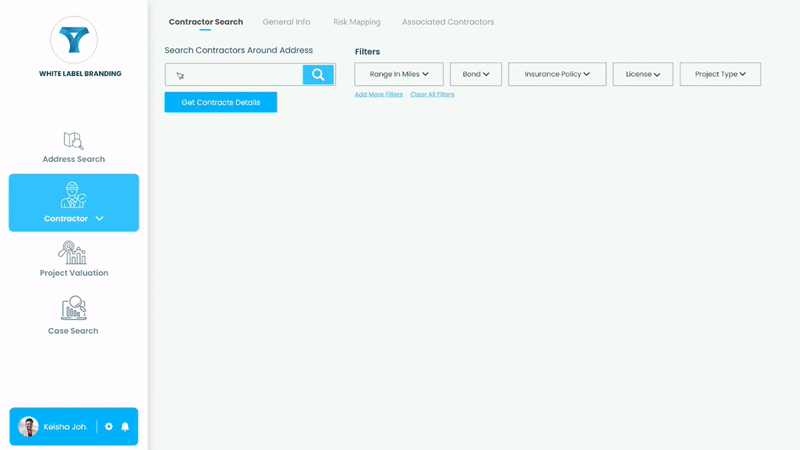Switch to Risk Mapping tab
The image size is (800, 450).
tap(357, 22)
